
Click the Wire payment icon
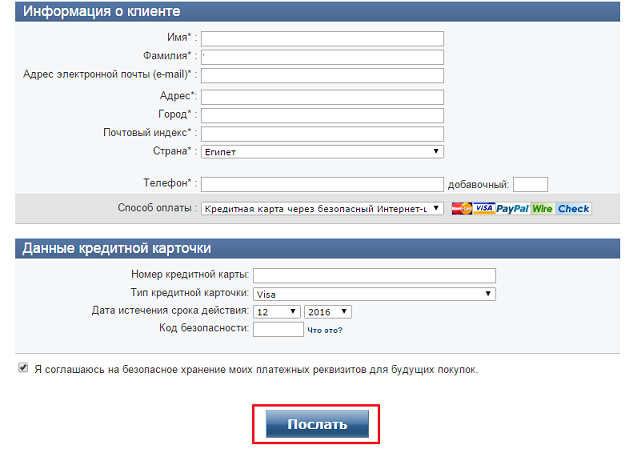pos(542,208)
